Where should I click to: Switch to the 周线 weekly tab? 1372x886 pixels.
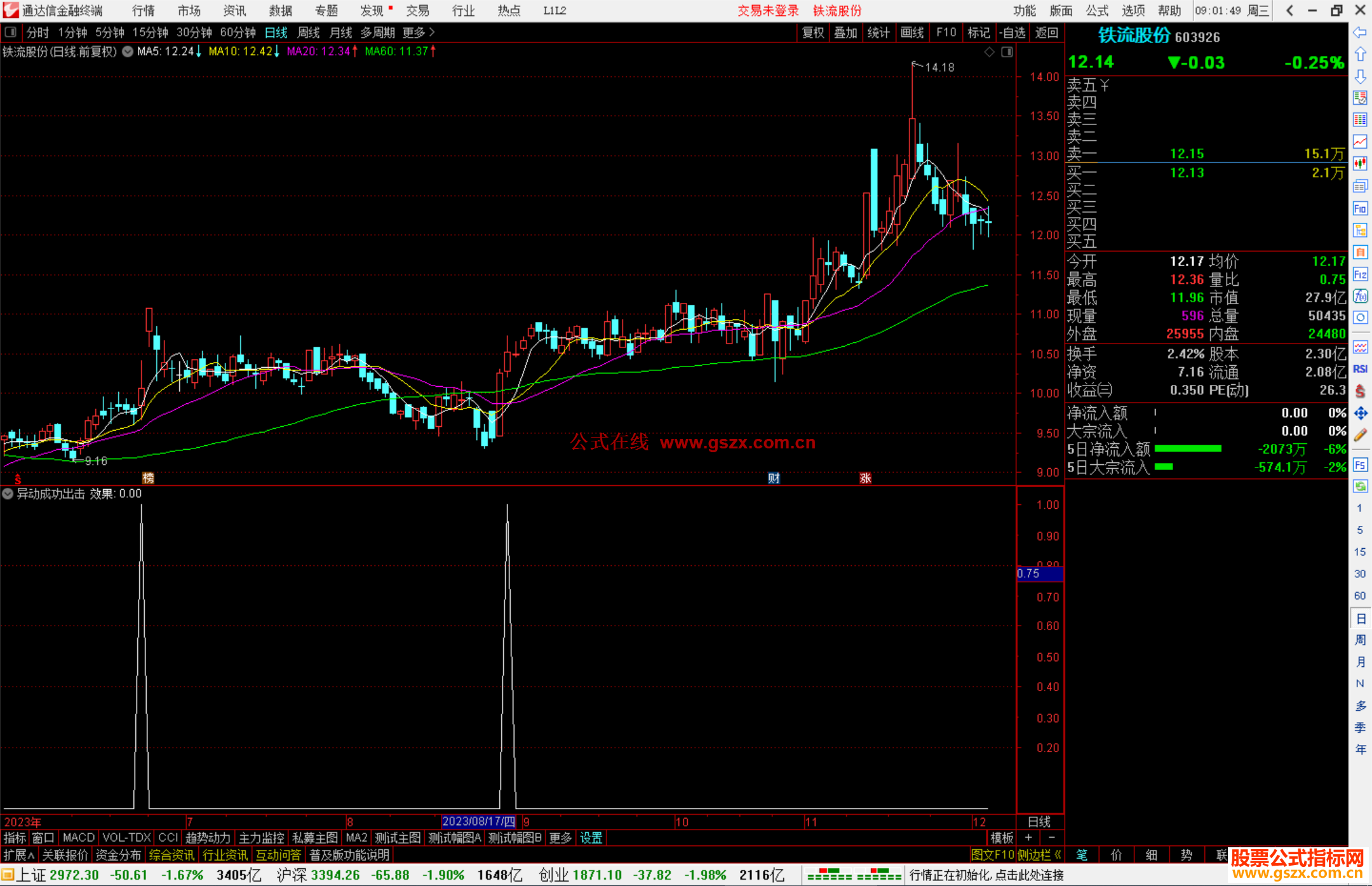click(x=308, y=32)
